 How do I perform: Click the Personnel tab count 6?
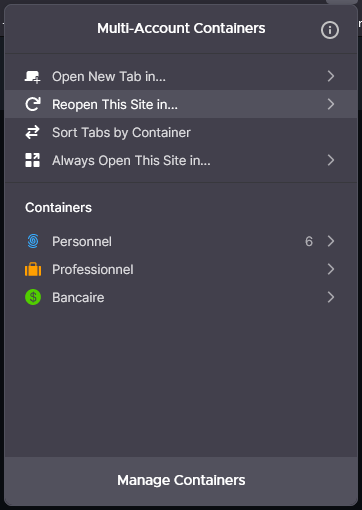click(309, 241)
